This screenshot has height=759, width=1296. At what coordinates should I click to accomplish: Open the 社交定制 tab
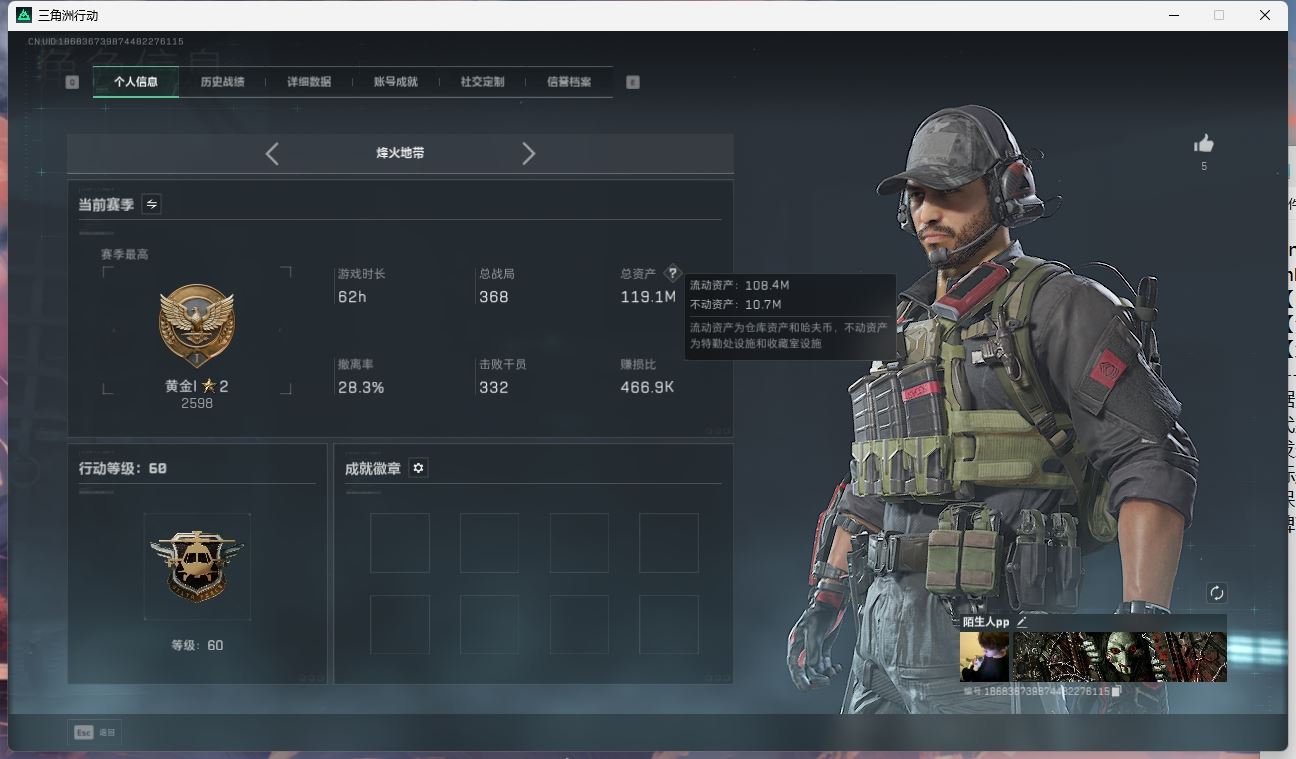(482, 82)
